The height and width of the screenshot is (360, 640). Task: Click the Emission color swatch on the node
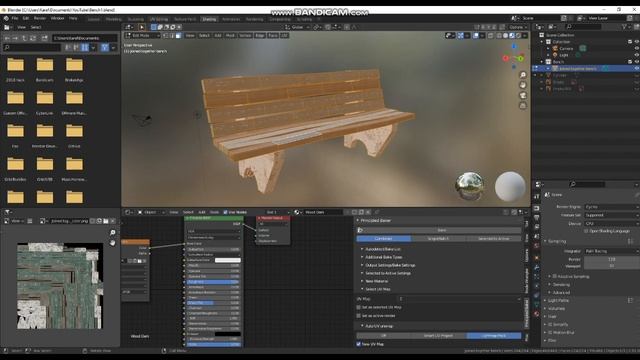228,334
